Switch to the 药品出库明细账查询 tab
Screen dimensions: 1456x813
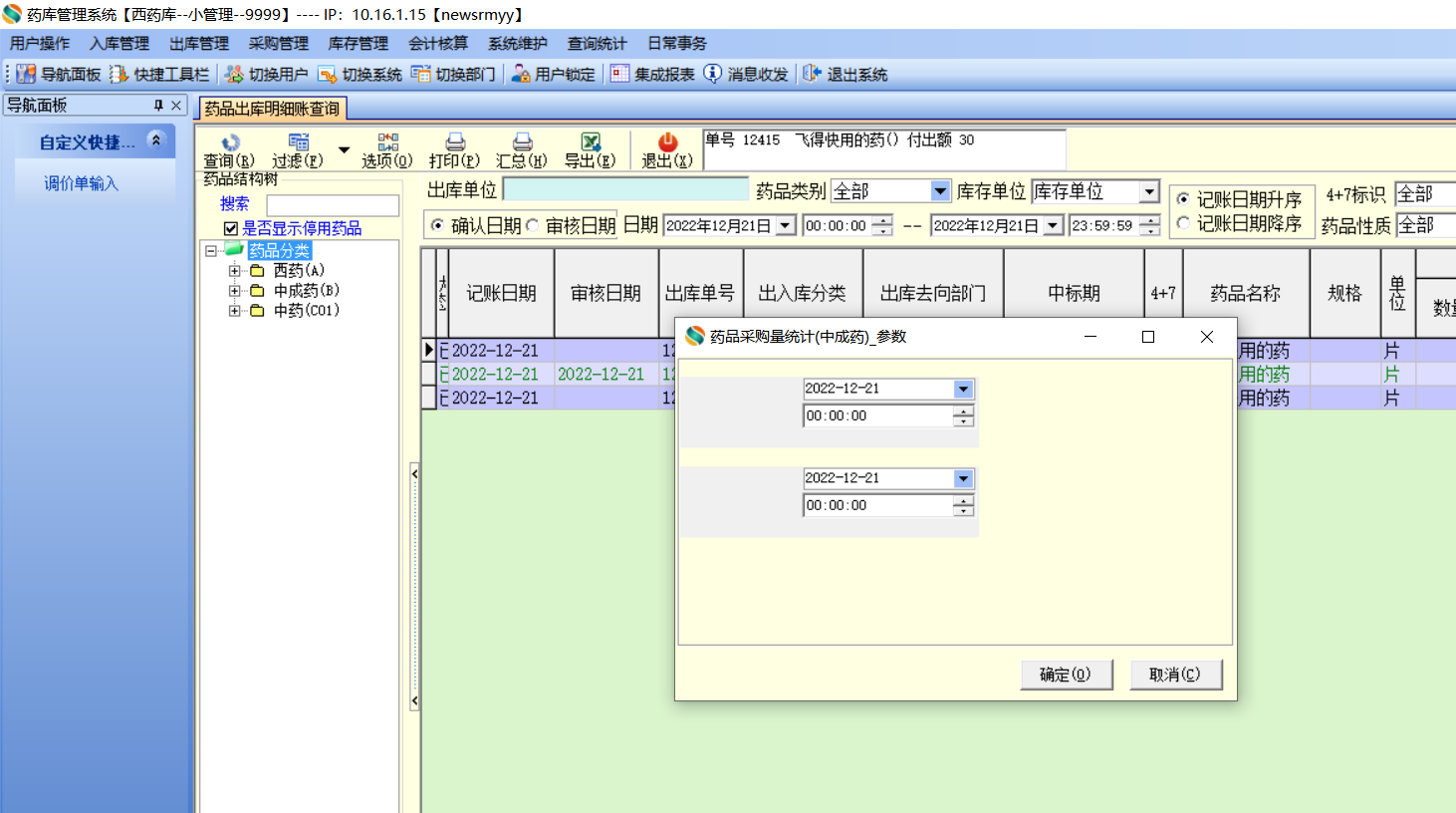[x=272, y=109]
